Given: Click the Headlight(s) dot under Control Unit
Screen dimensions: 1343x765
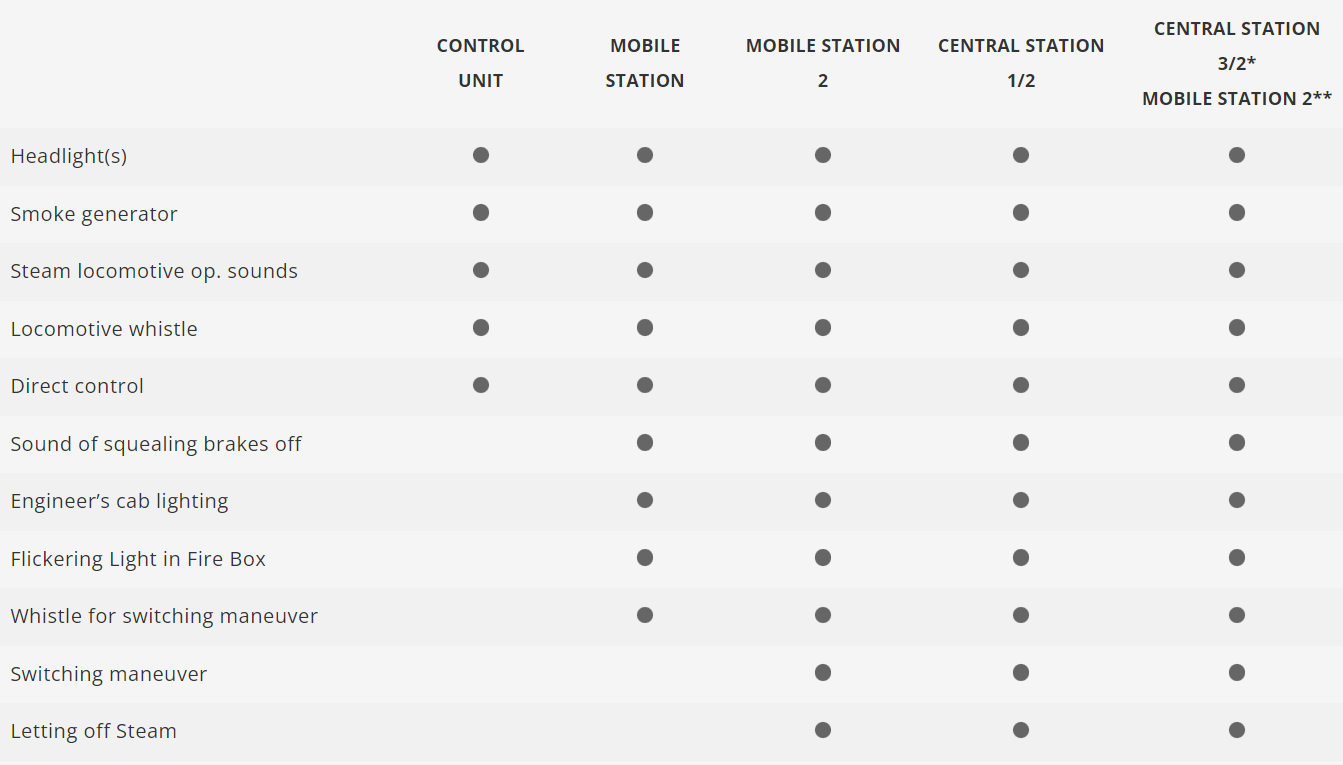Looking at the screenshot, I should click(481, 155).
